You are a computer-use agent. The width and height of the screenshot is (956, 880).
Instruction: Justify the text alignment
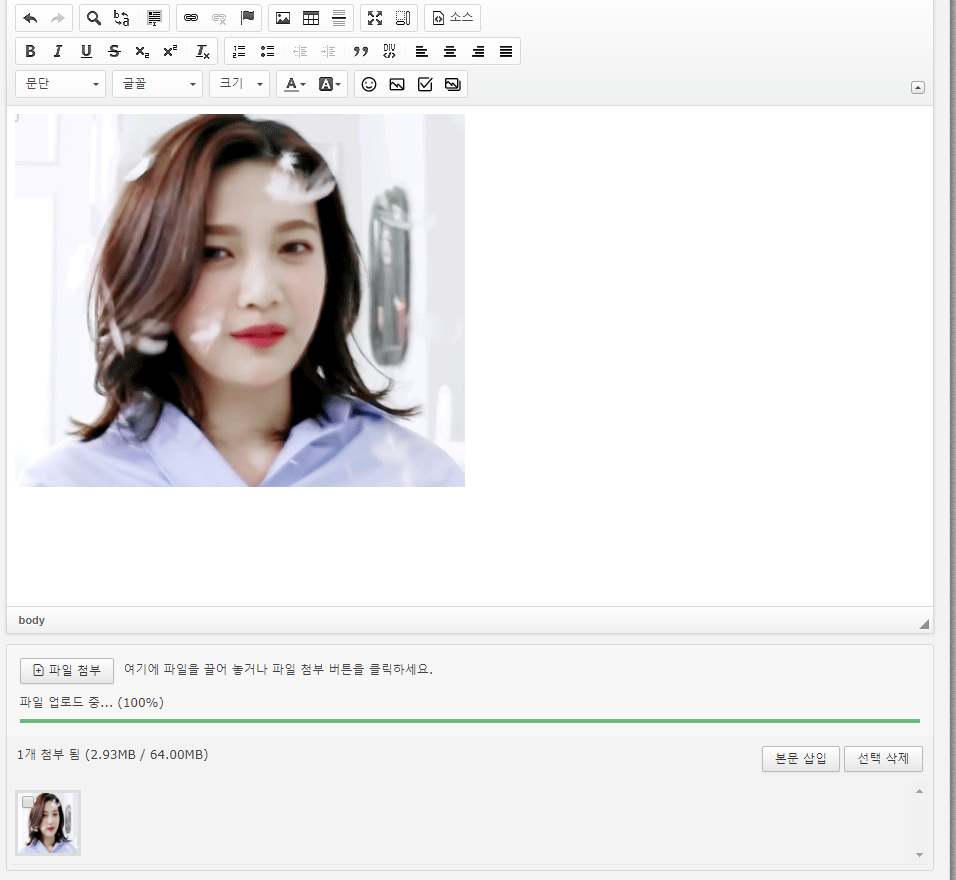[505, 51]
